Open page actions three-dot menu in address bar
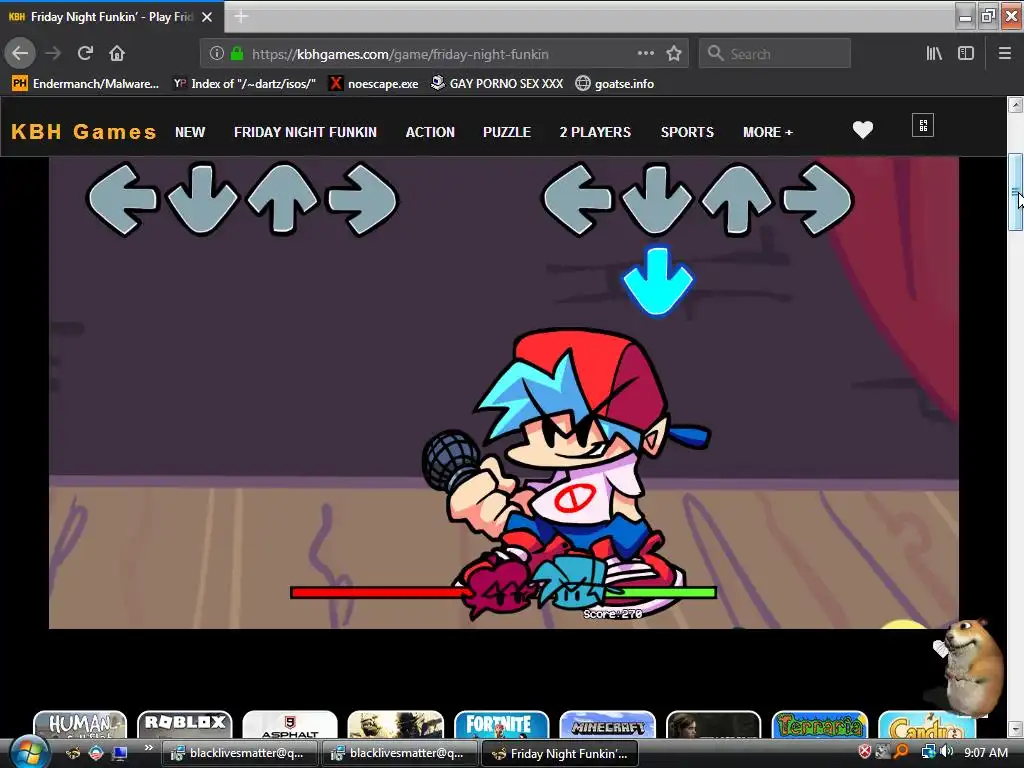This screenshot has width=1024, height=768. (645, 53)
